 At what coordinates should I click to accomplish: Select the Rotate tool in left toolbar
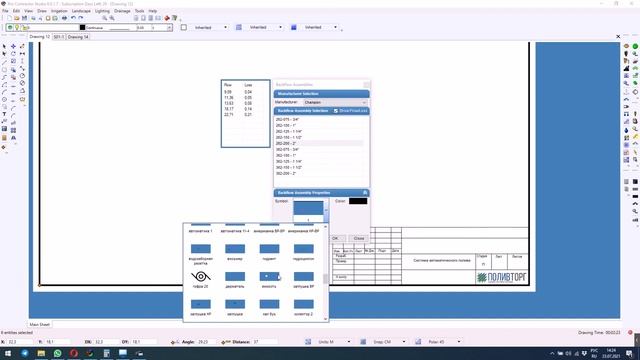coord(13,54)
